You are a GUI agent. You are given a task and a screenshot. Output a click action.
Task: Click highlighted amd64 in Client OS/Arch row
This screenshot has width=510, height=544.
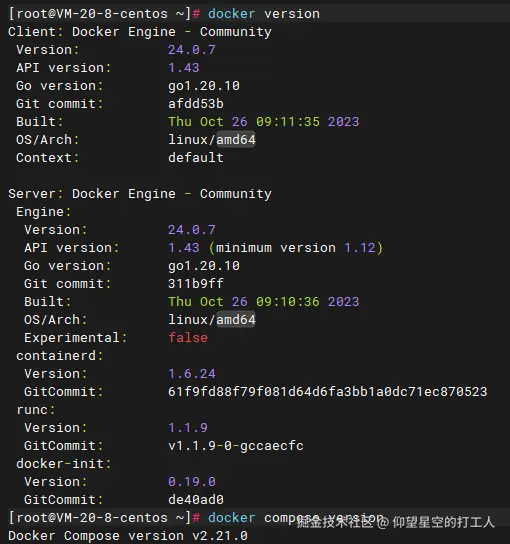pos(236,140)
